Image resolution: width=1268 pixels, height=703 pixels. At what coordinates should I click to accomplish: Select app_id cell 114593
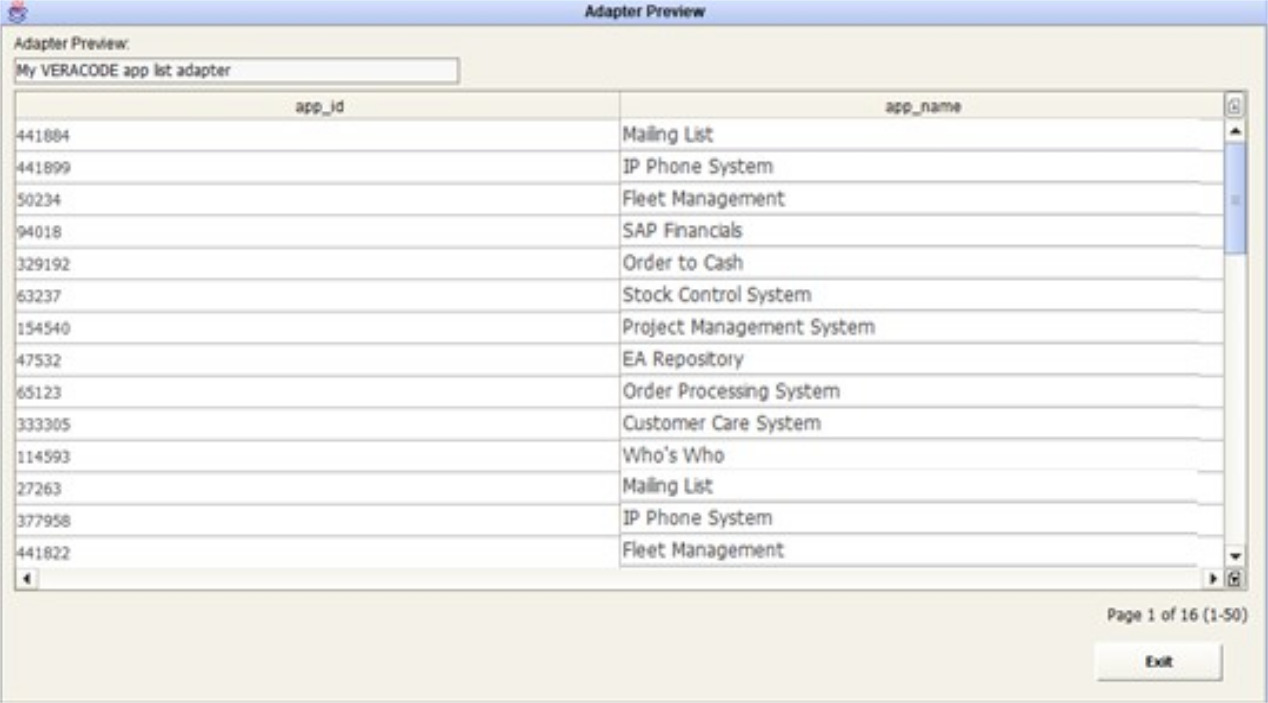coord(317,455)
